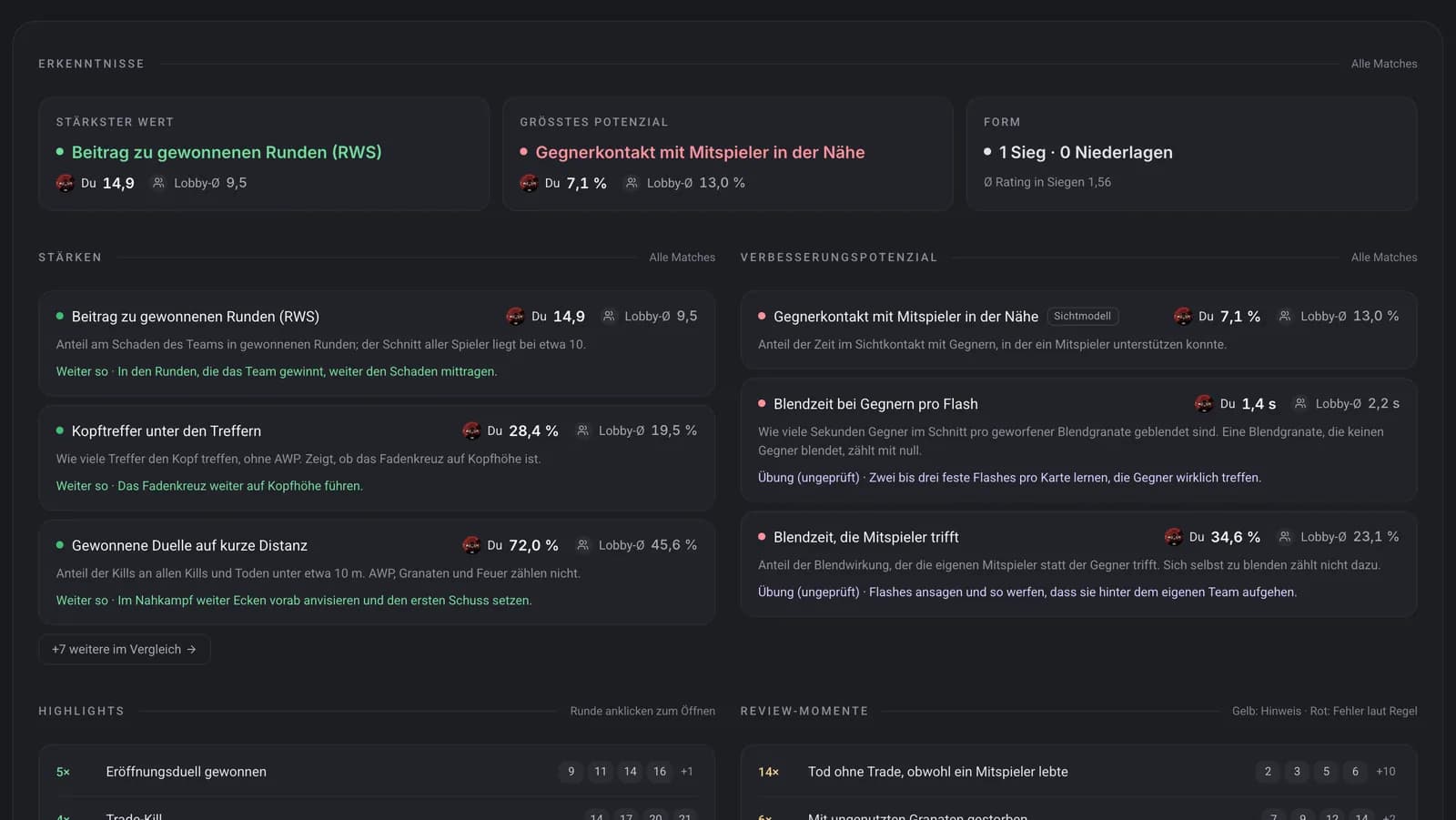Select 'Gegnerkontakt mit Mitspieler in der Nähe' red headline
The width and height of the screenshot is (1456, 820).
pos(700,152)
